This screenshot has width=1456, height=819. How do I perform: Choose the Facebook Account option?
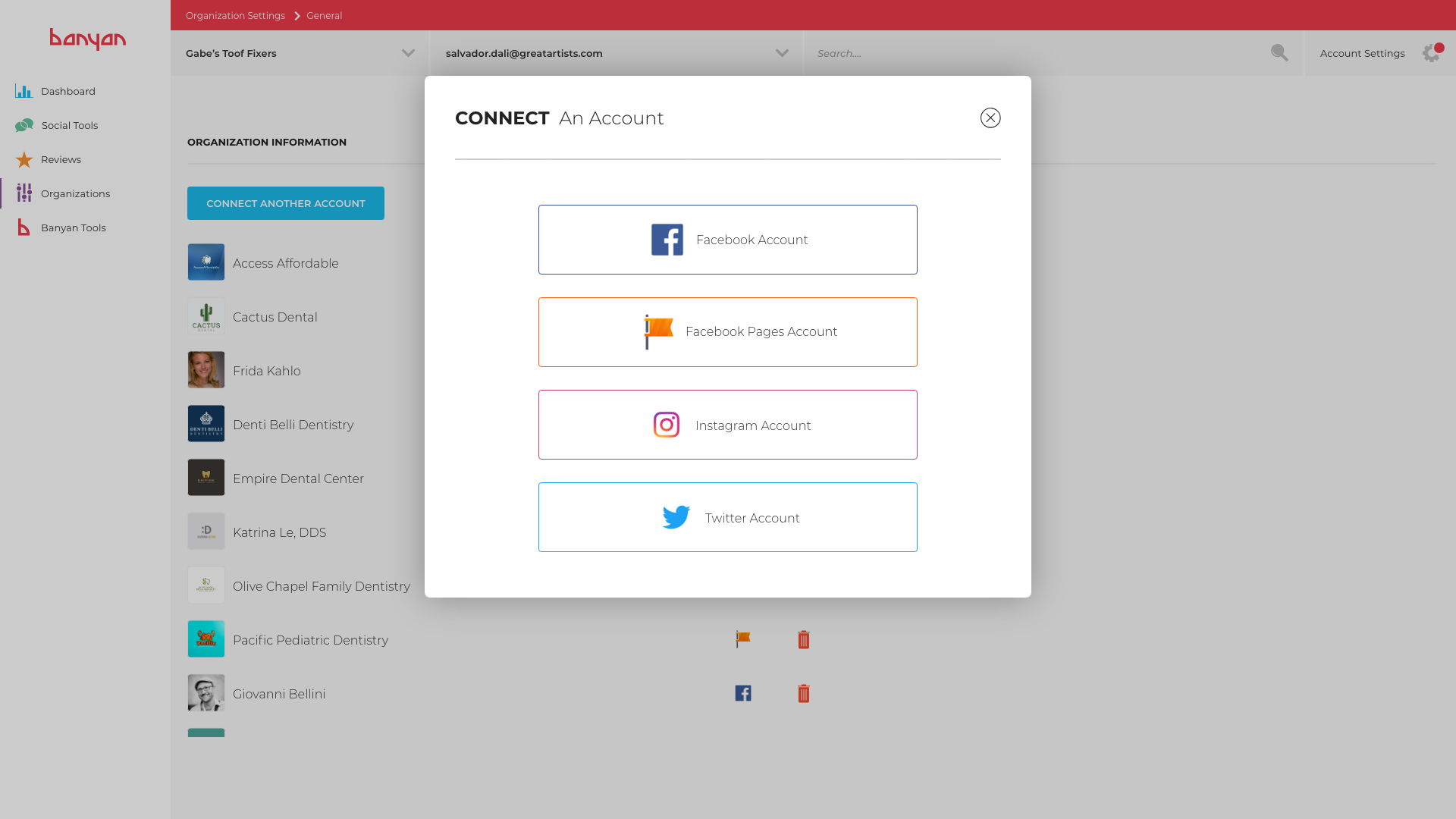(728, 240)
